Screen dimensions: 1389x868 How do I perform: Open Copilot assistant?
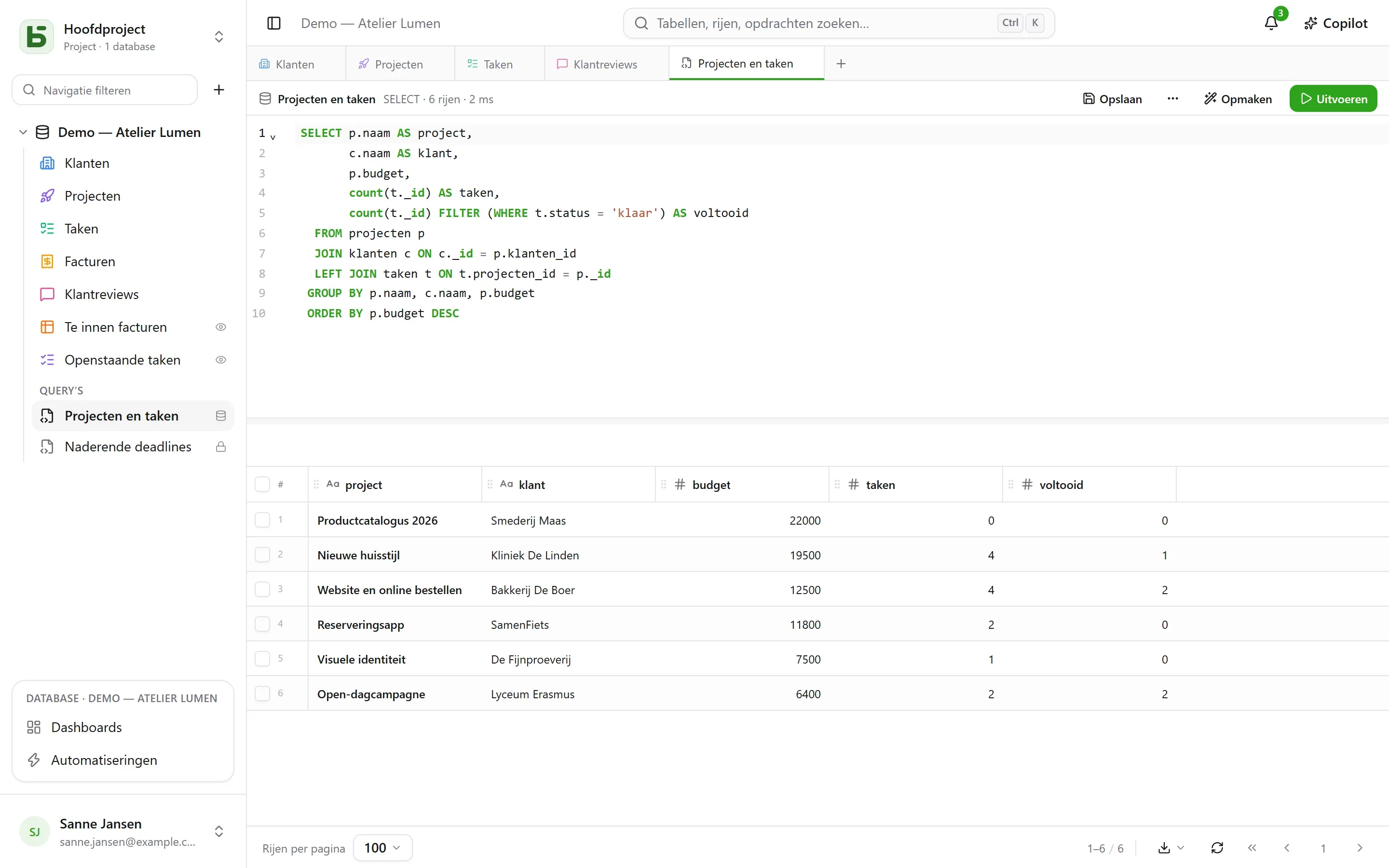coord(1335,23)
